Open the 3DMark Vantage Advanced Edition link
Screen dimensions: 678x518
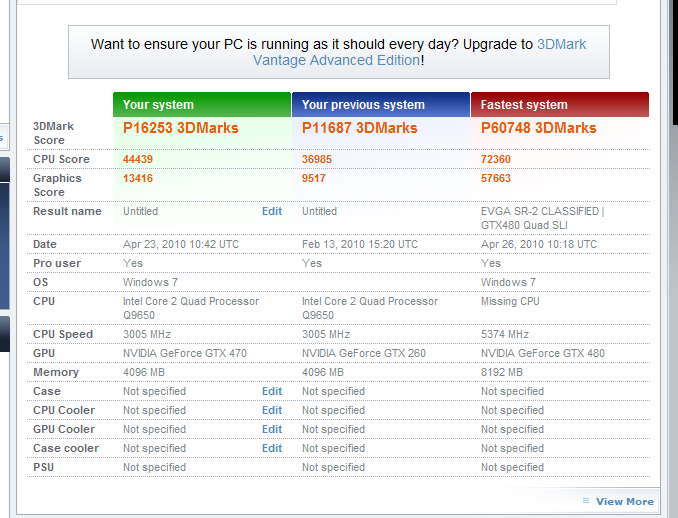(x=419, y=52)
